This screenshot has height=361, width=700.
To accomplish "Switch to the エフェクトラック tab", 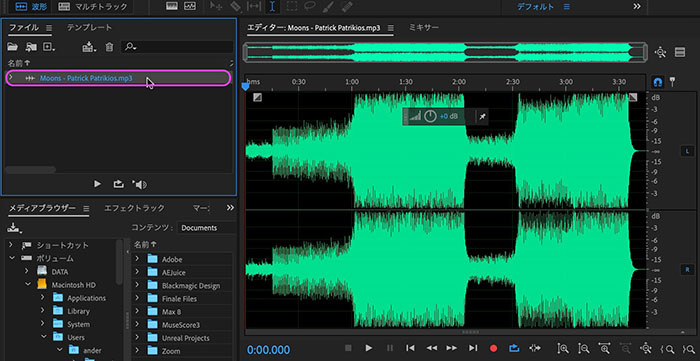I will pos(134,208).
